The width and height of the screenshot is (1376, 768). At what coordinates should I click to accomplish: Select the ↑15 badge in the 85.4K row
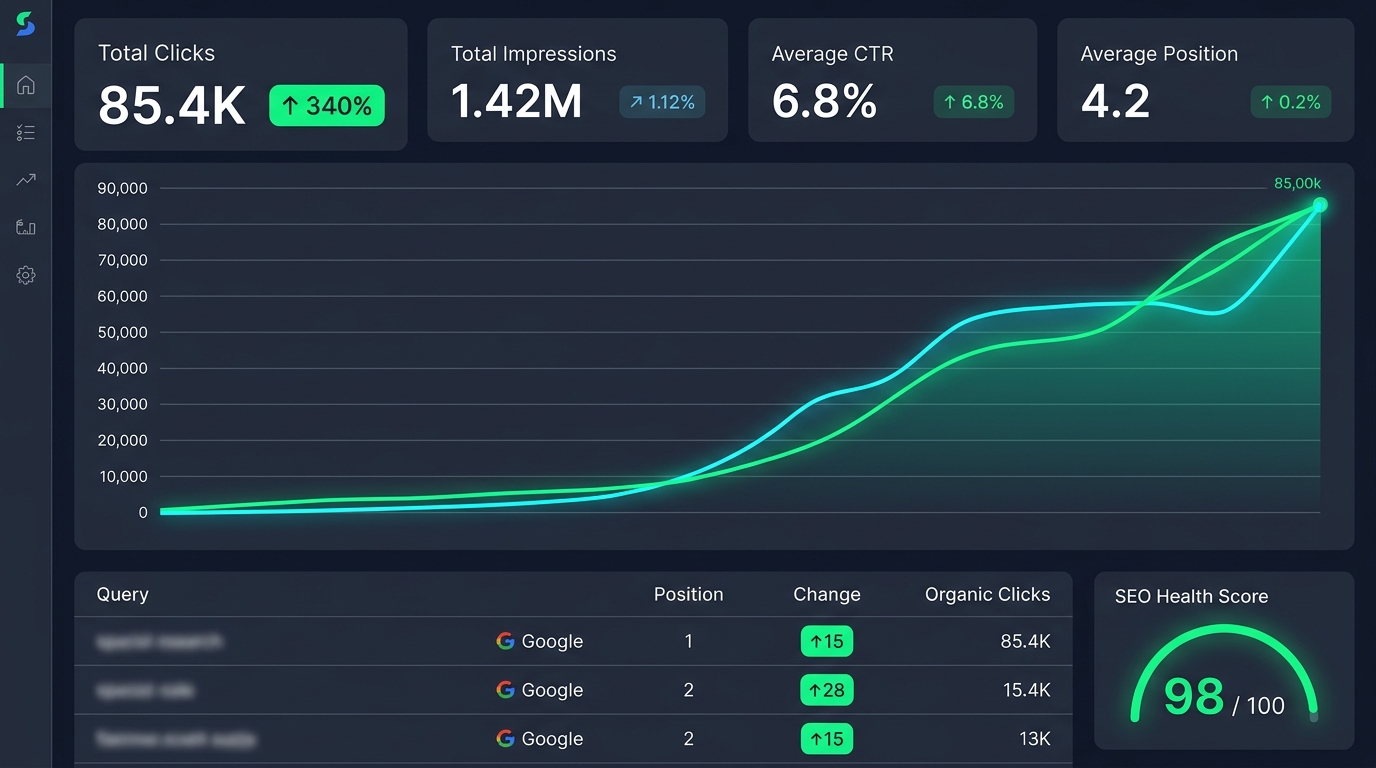click(x=827, y=641)
